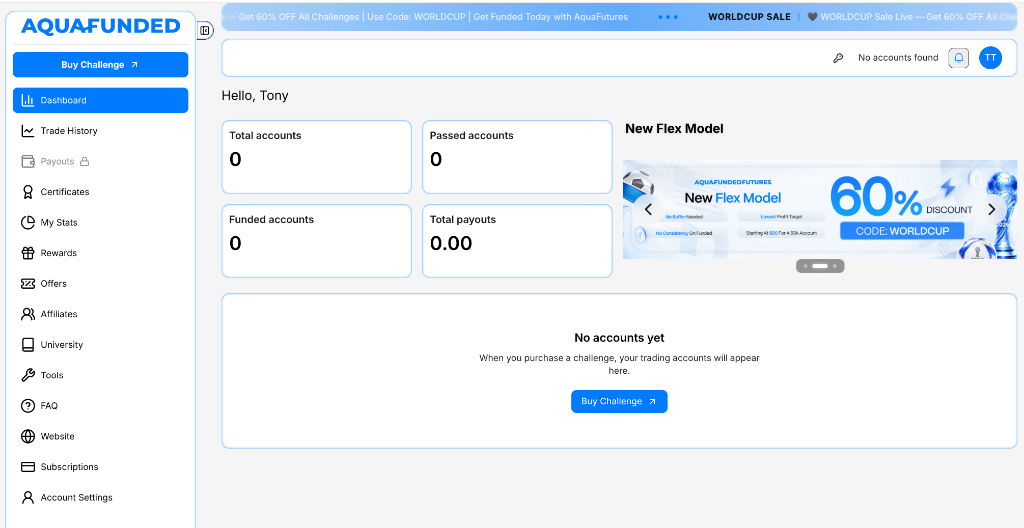Viewport: 1024px width, 528px height.
Task: Open the Dashboard menu item
Action: (x=101, y=100)
